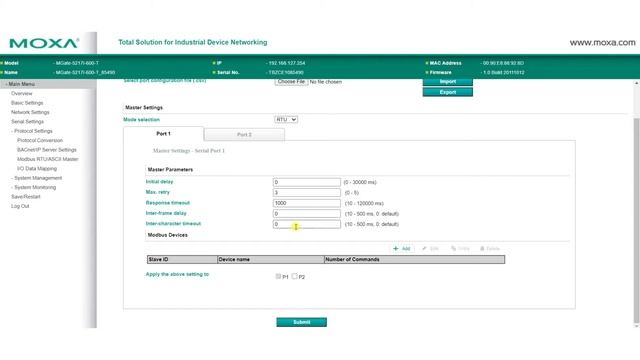Open Overview in the side menu
The height and width of the screenshot is (360, 640).
pos(22,93)
